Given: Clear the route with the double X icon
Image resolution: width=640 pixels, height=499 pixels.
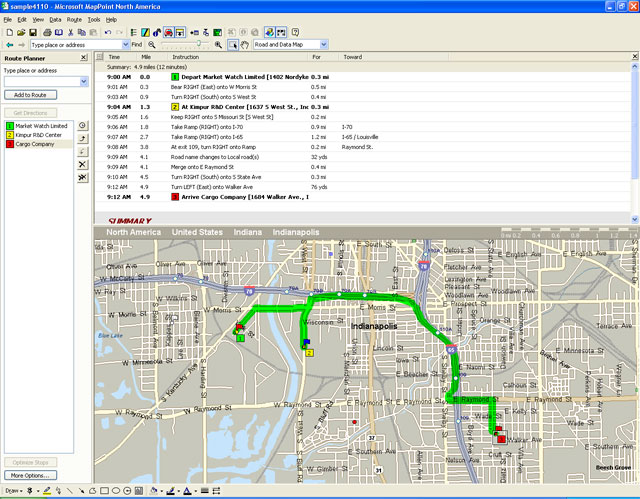Looking at the screenshot, I should pyautogui.click(x=82, y=177).
